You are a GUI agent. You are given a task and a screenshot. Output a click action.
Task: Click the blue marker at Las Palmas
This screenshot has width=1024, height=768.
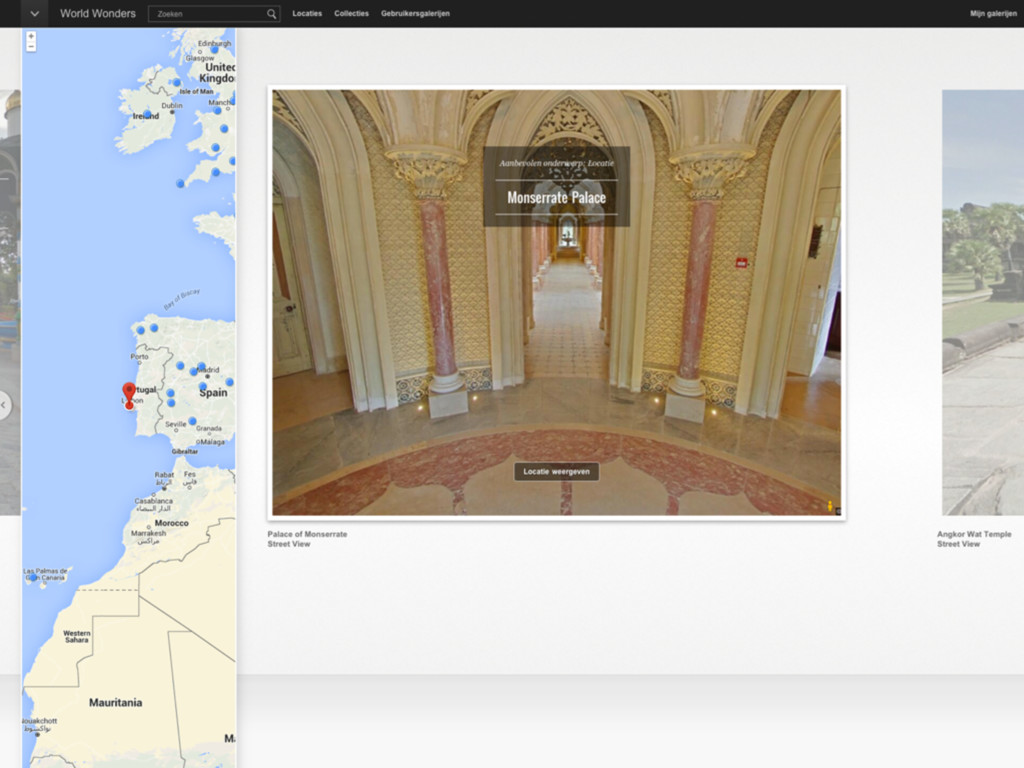(x=32, y=577)
